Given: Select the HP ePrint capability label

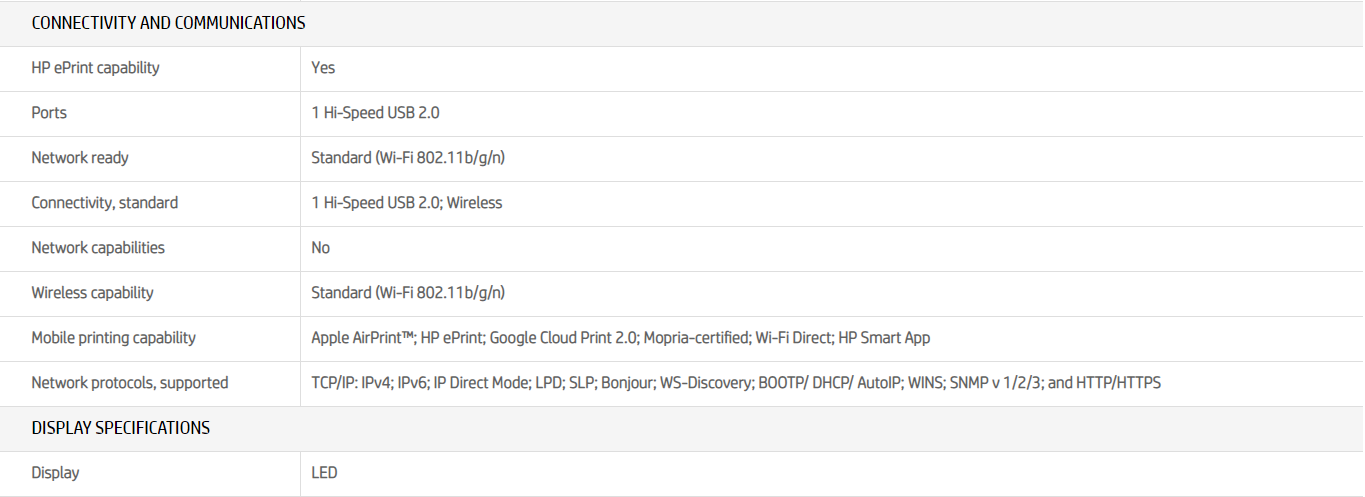Looking at the screenshot, I should (x=95, y=68).
